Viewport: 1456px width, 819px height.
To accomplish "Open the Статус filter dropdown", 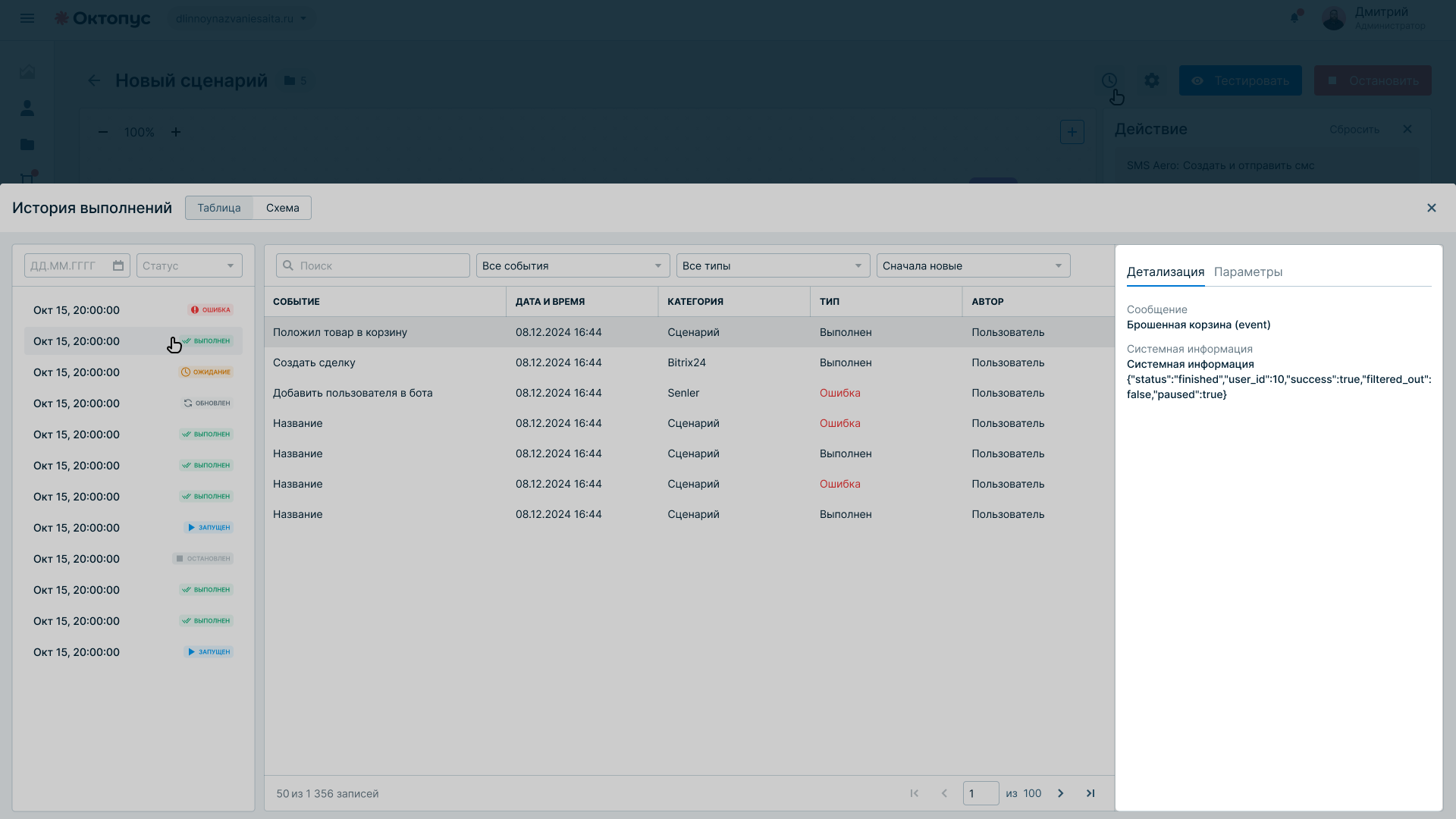I will tap(190, 265).
